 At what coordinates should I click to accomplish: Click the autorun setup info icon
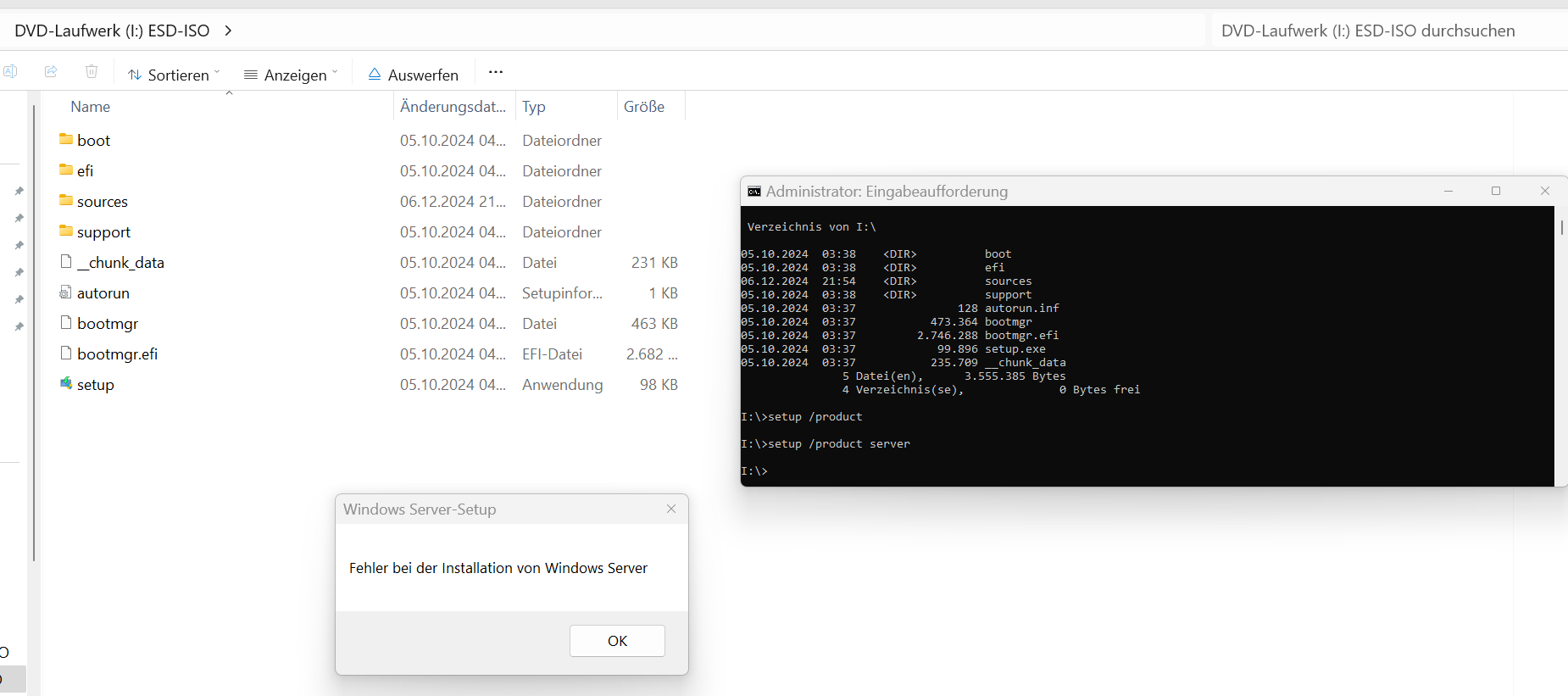point(66,292)
